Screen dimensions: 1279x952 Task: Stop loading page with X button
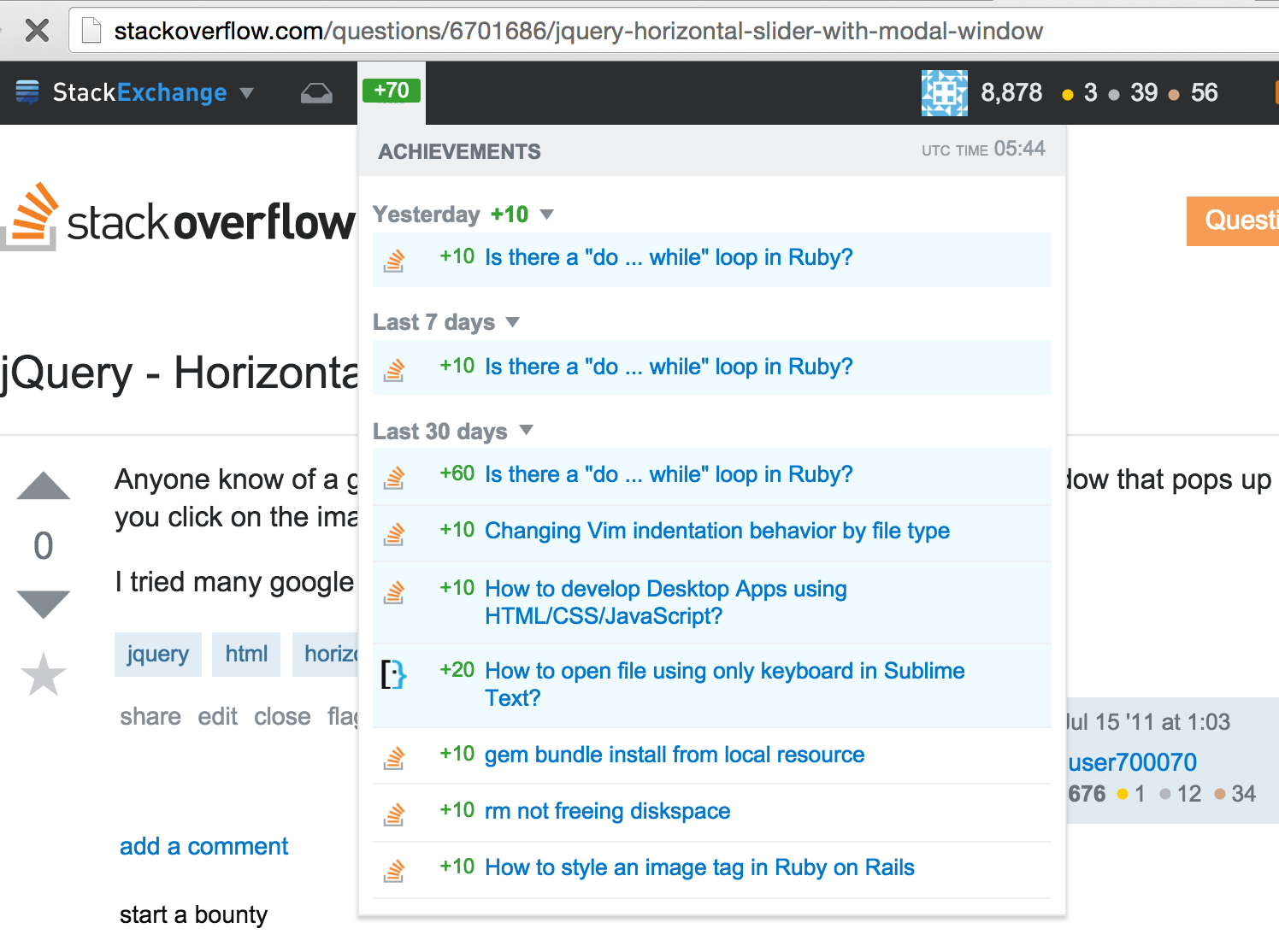coord(37,32)
